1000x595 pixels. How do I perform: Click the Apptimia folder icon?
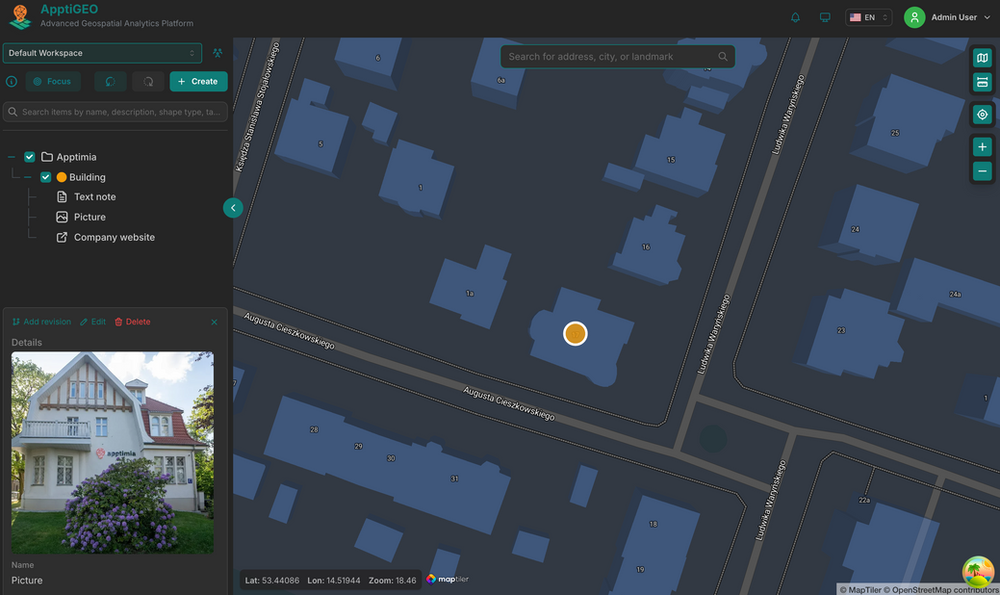pos(47,156)
